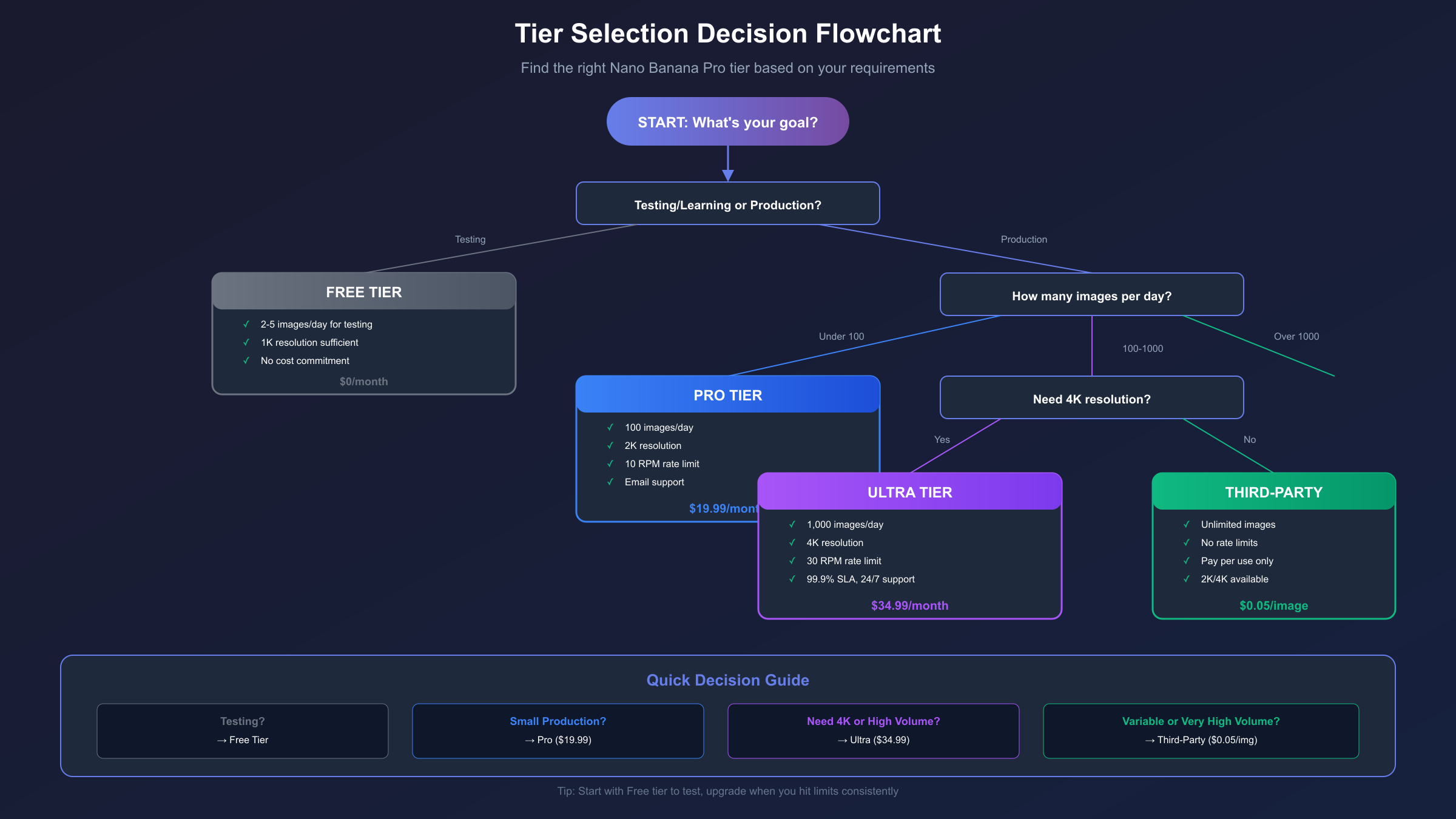Click the "How many images per day?" box
1456x819 pixels.
point(1091,295)
